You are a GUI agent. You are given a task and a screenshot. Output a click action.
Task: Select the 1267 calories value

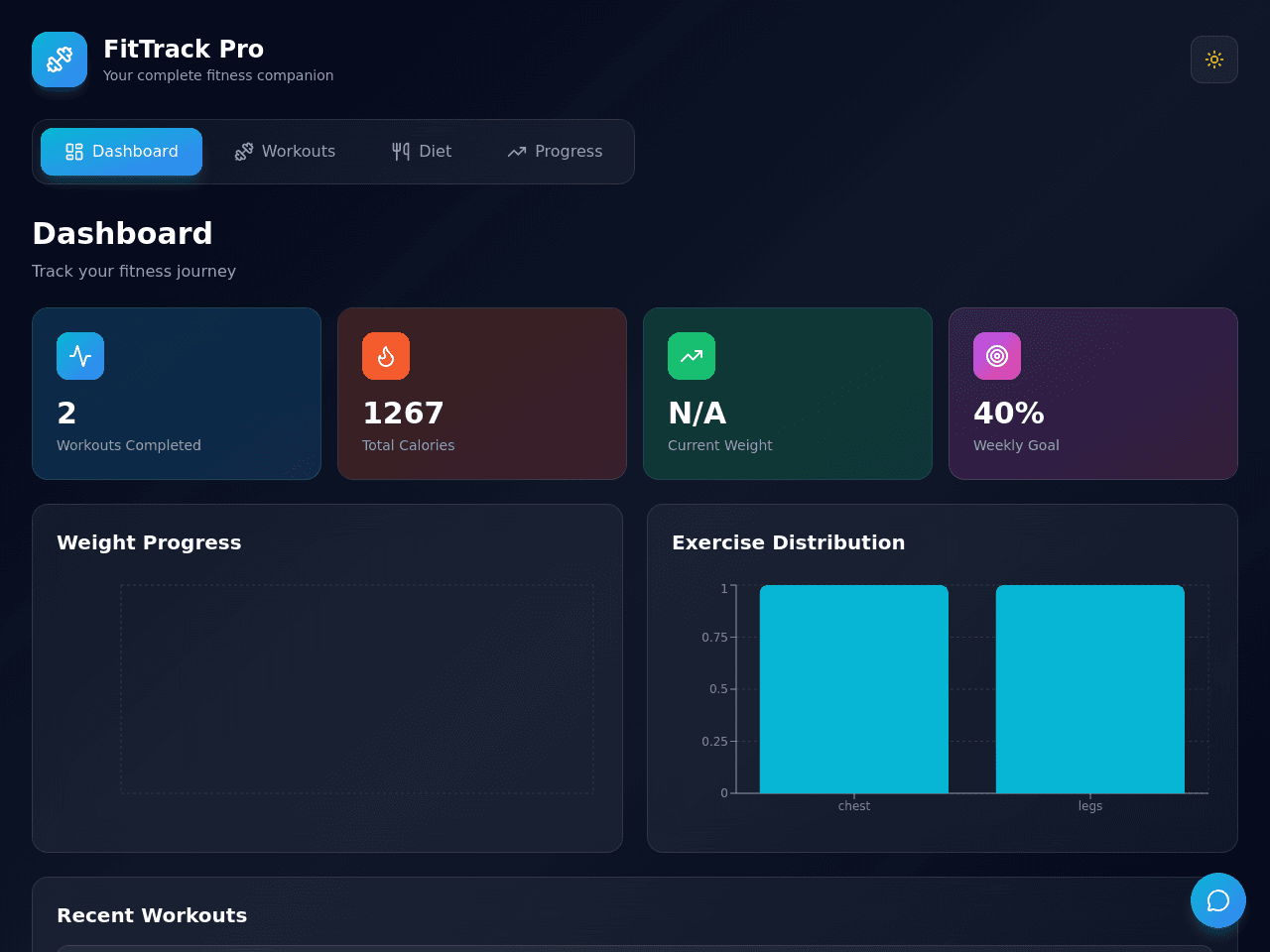403,413
